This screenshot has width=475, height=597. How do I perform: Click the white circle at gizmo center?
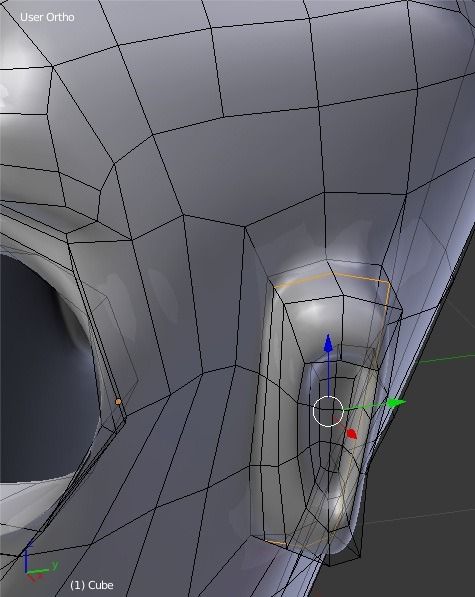[328, 411]
